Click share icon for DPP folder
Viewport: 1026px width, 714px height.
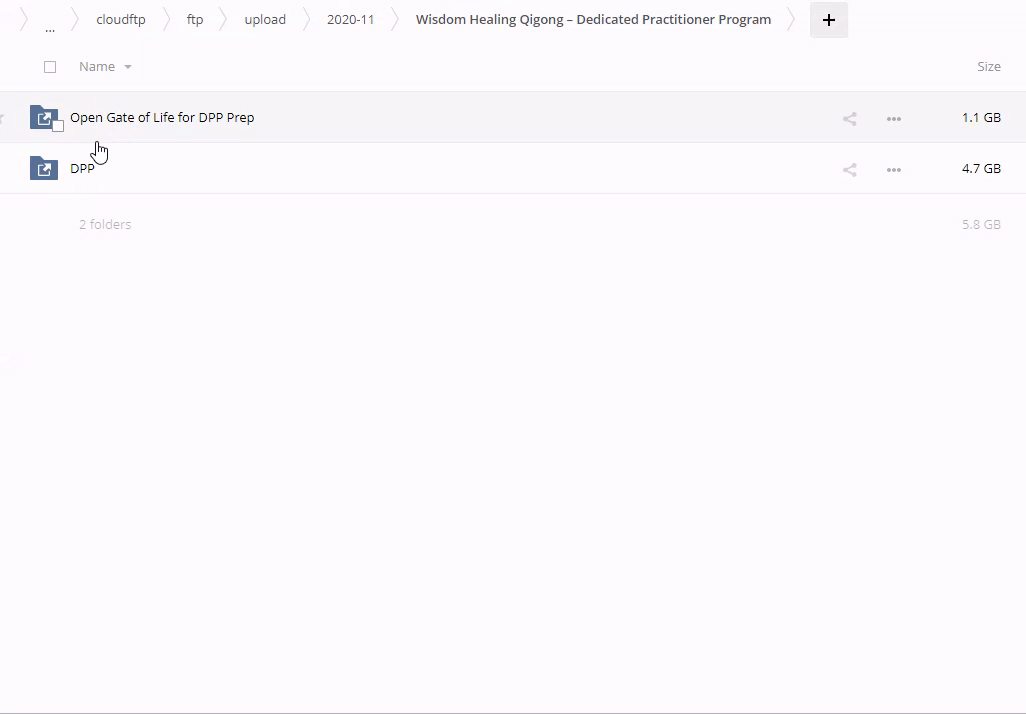pyautogui.click(x=849, y=169)
